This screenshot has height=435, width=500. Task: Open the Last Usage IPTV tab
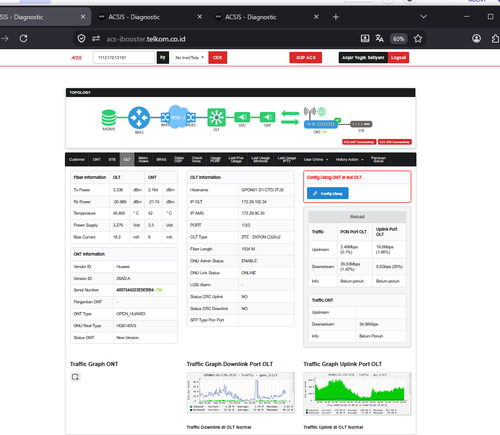pos(287,160)
